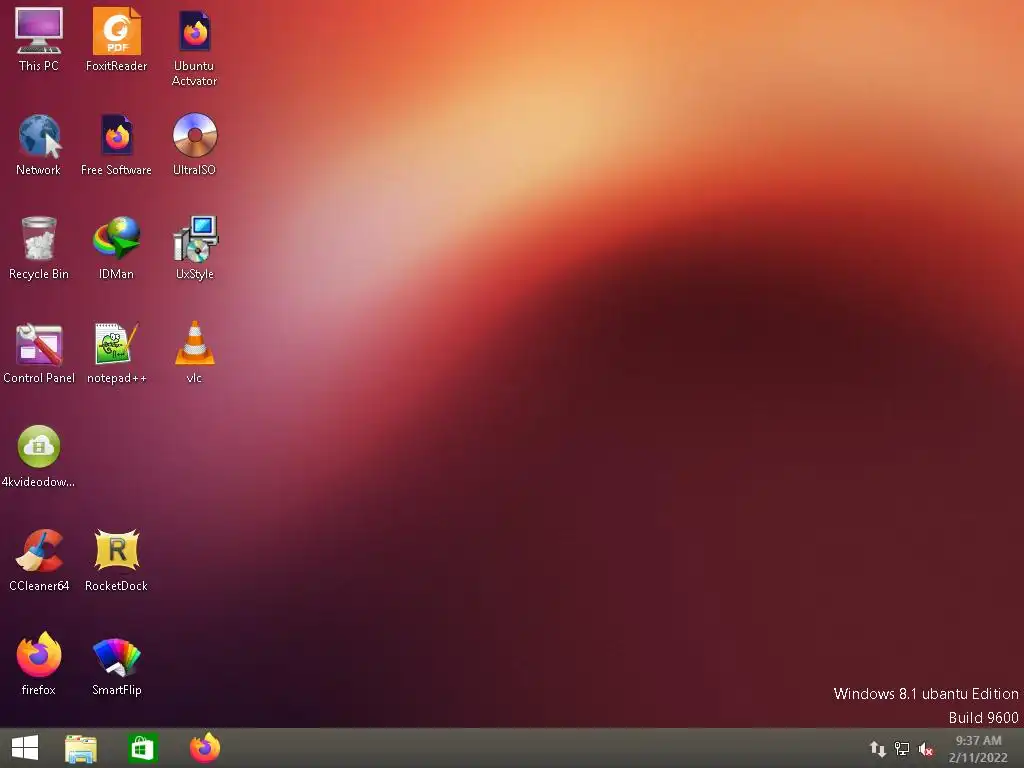
Task: Launch Firefox from the taskbar
Action: [x=204, y=748]
